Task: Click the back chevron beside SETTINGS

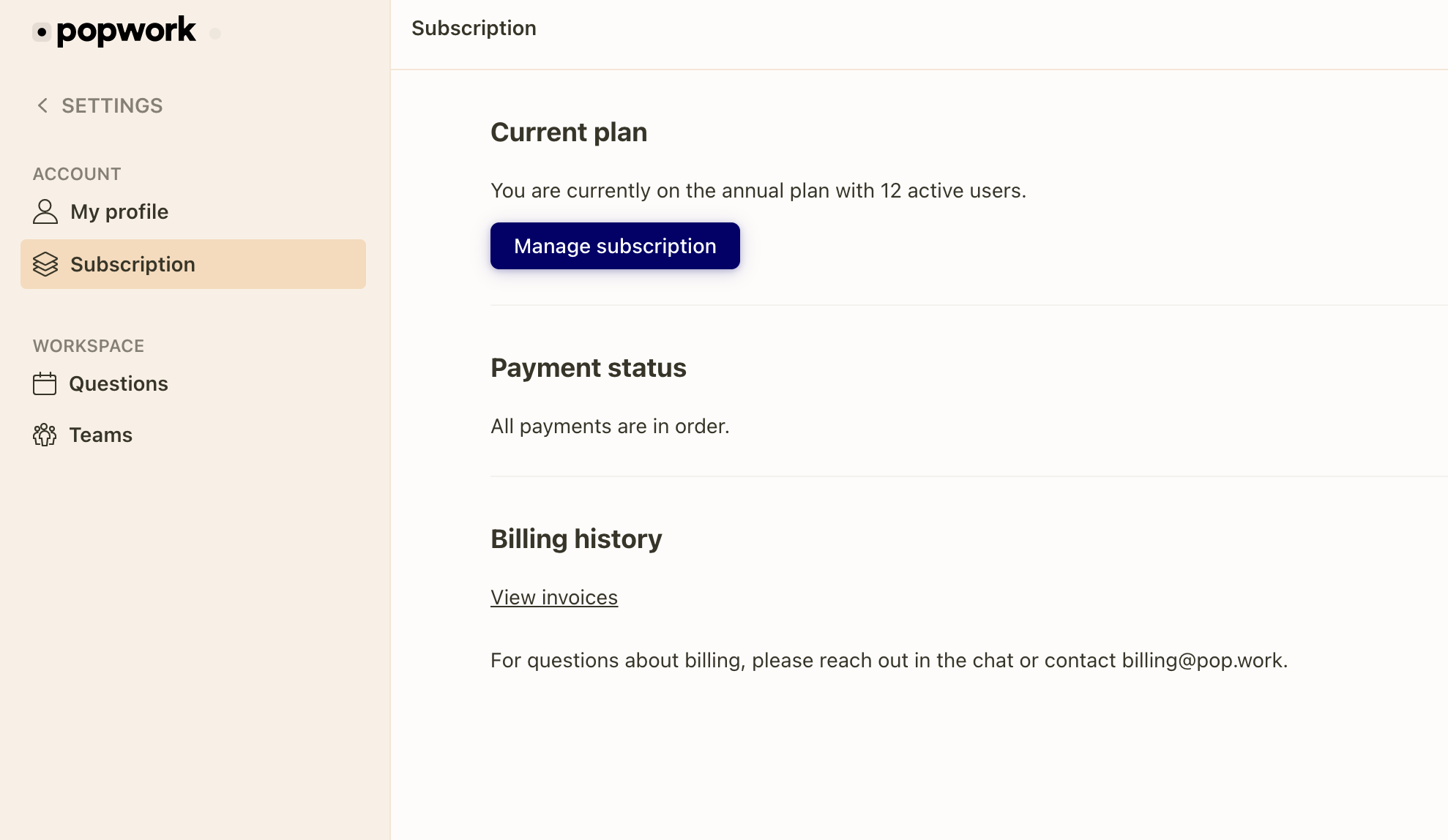Action: pos(42,105)
